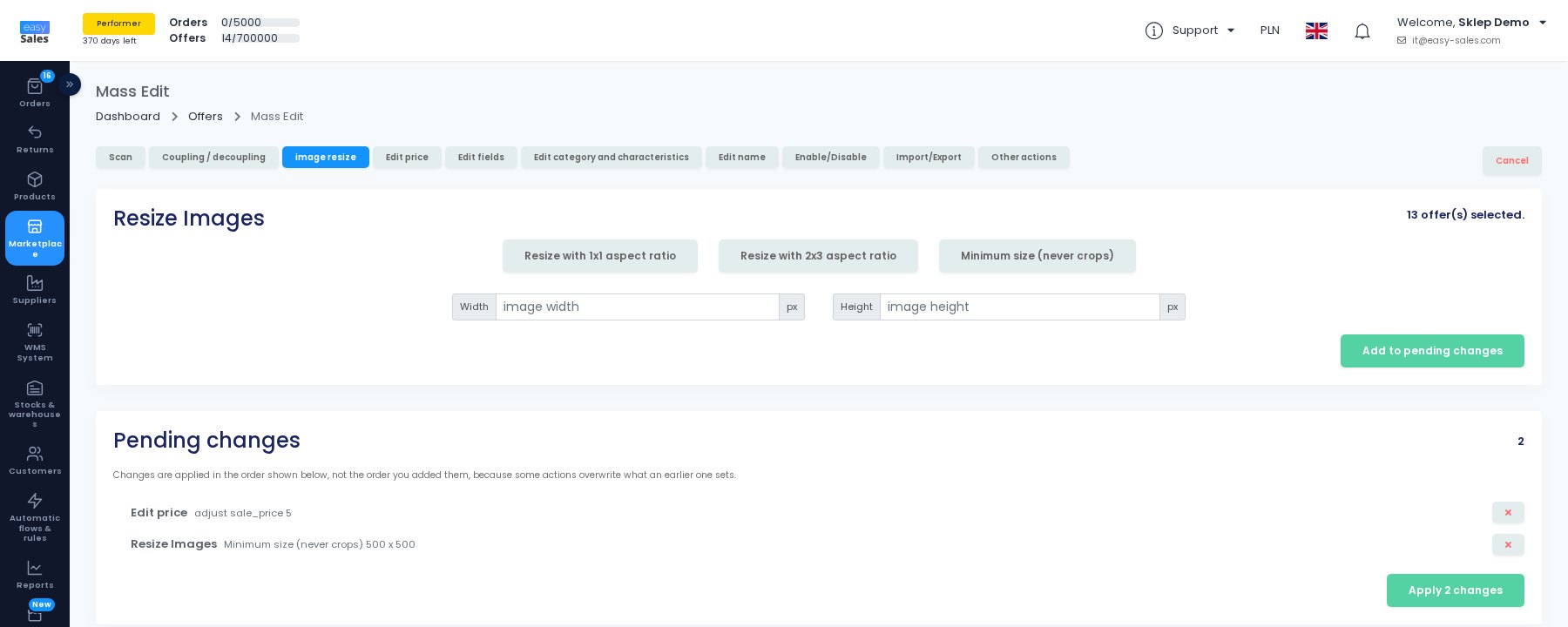Image resolution: width=1568 pixels, height=627 pixels.
Task: Click the 370 days left text
Action: (x=110, y=41)
